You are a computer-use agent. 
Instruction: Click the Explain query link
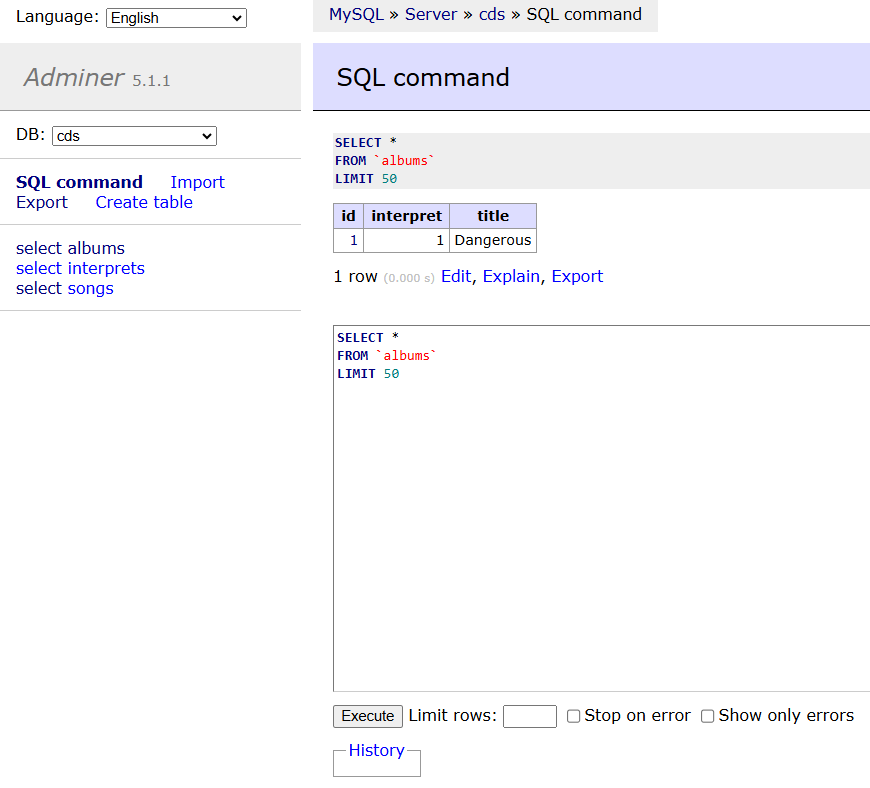pyautogui.click(x=511, y=276)
